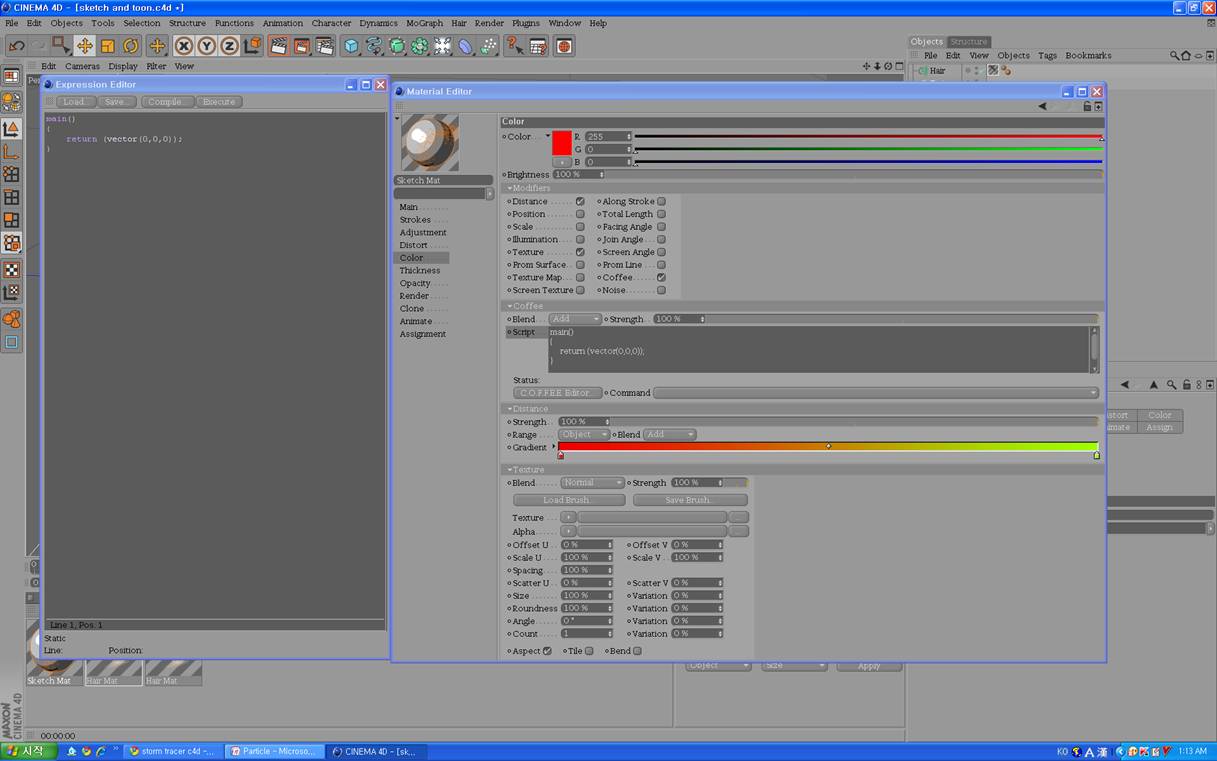Image resolution: width=1217 pixels, height=761 pixels.
Task: Collapse the Texture section
Action: (526, 470)
